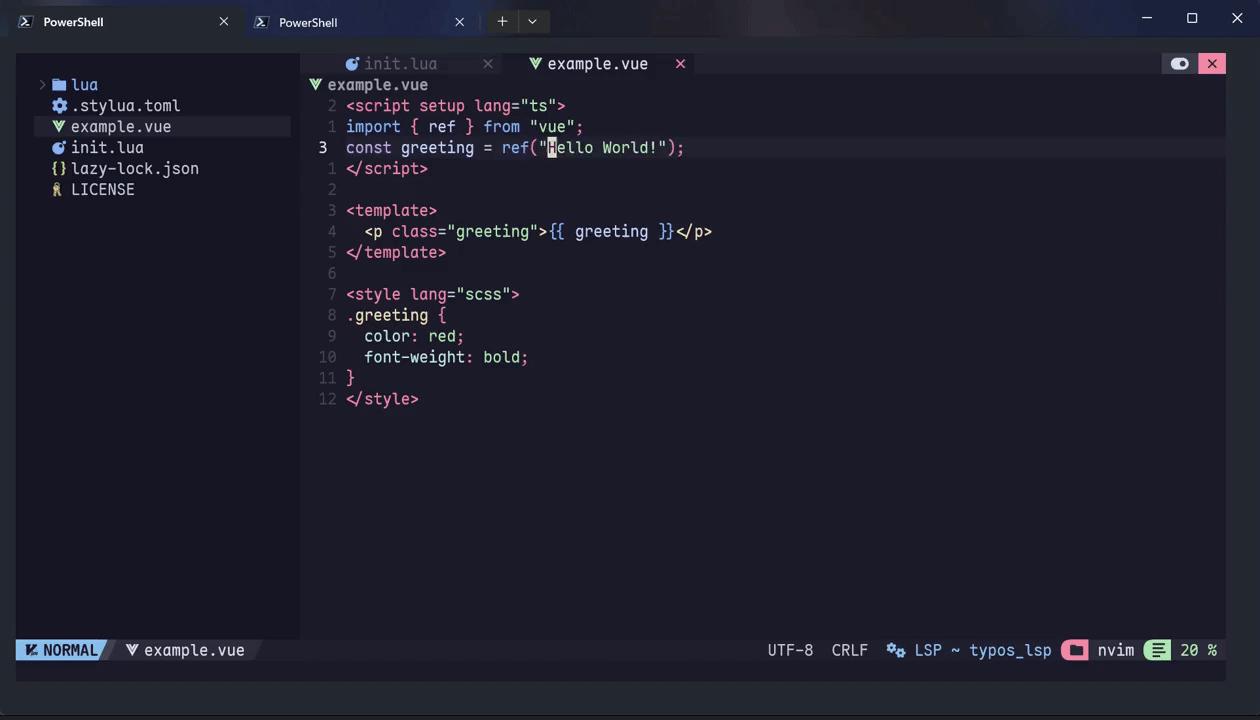Click the dropdown arrow on the new tab button
This screenshot has width=1260, height=720.
532,21
